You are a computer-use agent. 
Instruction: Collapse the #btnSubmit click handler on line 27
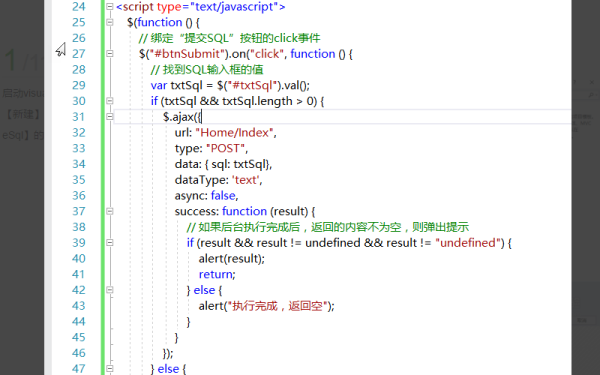[x=110, y=54]
